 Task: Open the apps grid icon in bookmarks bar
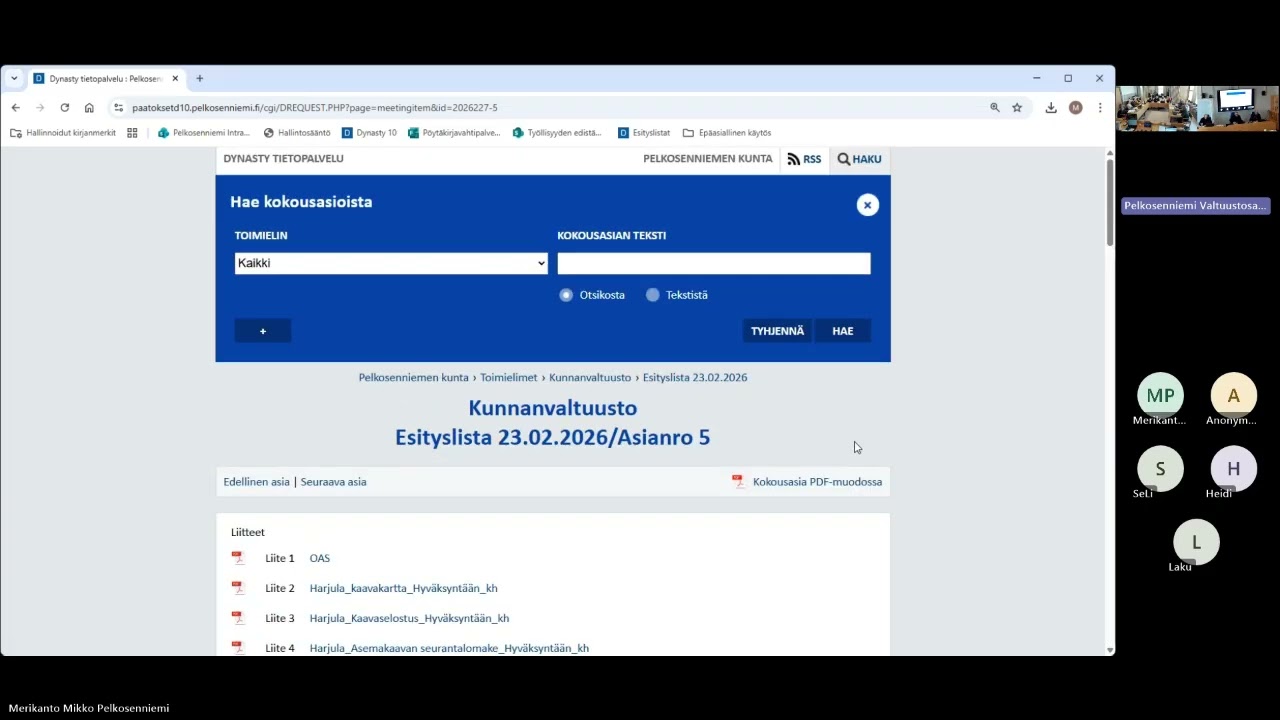point(132,133)
